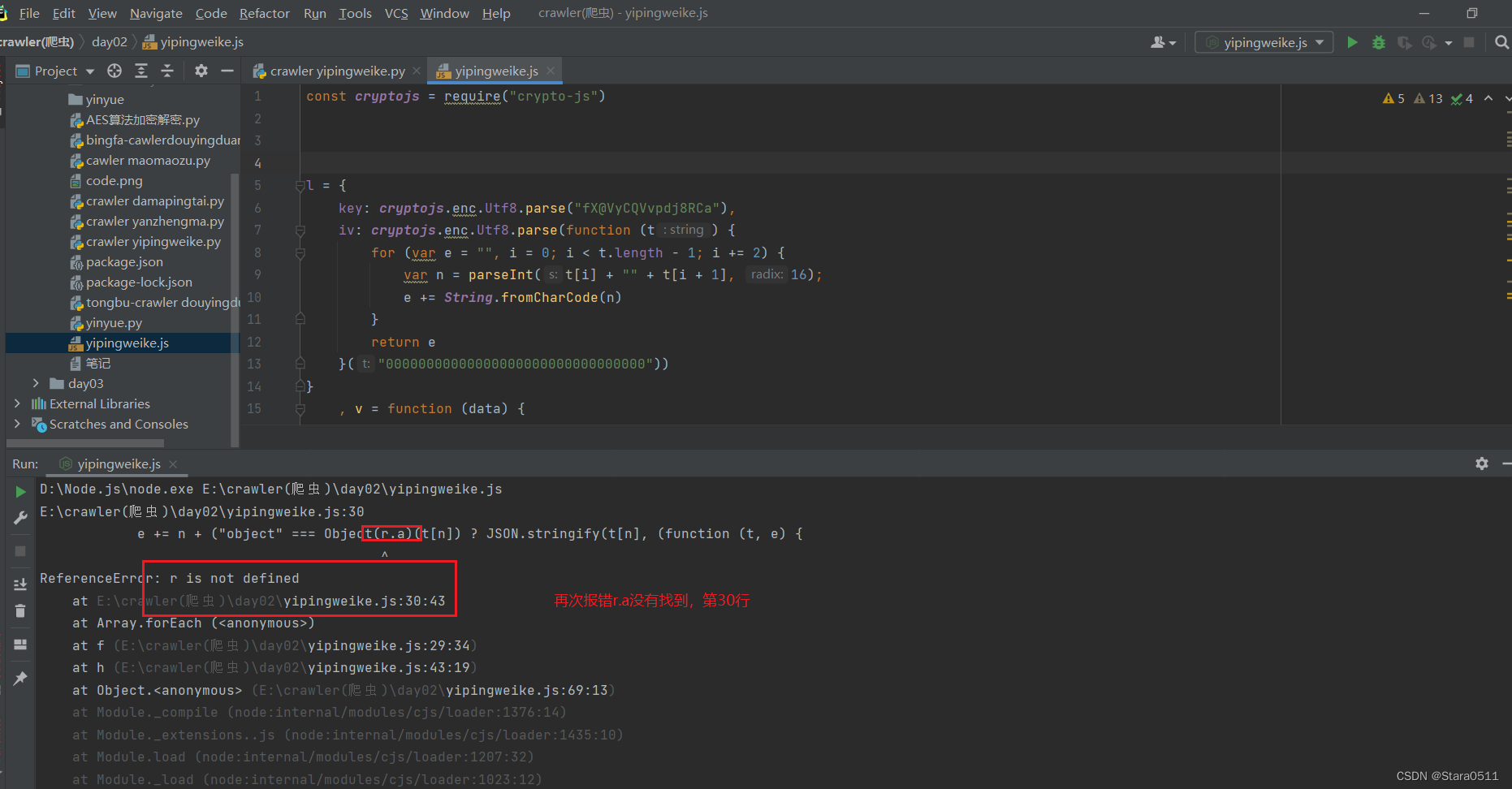This screenshot has width=1512, height=789.
Task: Open yipingweike.js:69:13 stack link
Action: (x=527, y=690)
